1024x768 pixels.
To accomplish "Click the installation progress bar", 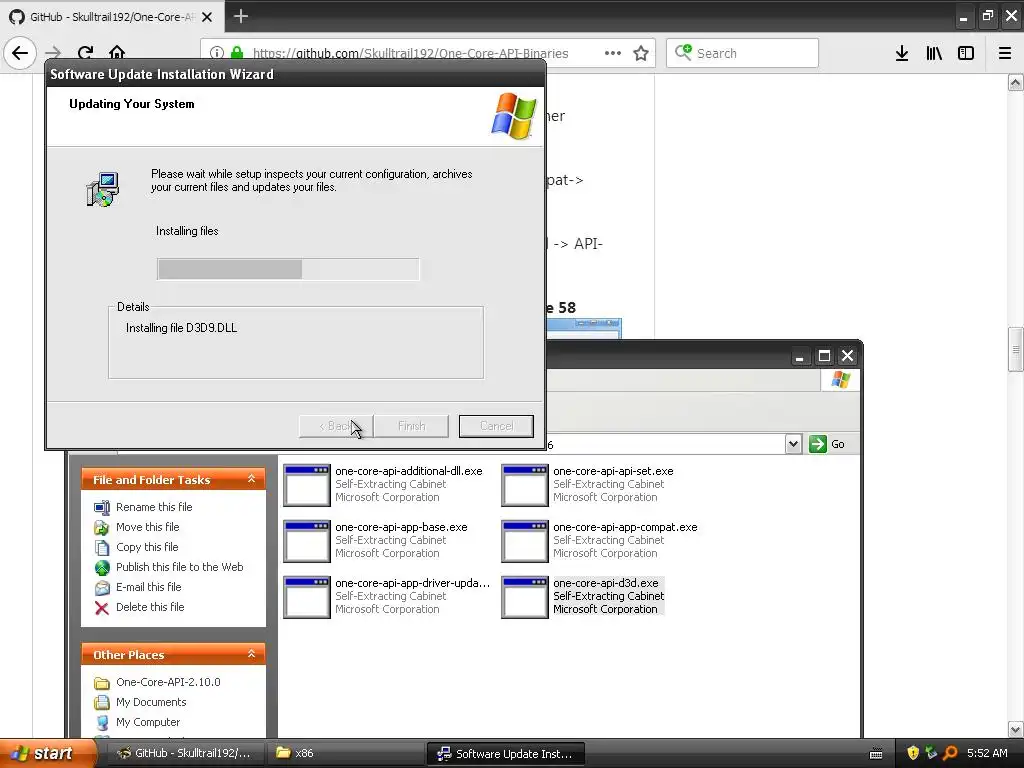I will (288, 269).
